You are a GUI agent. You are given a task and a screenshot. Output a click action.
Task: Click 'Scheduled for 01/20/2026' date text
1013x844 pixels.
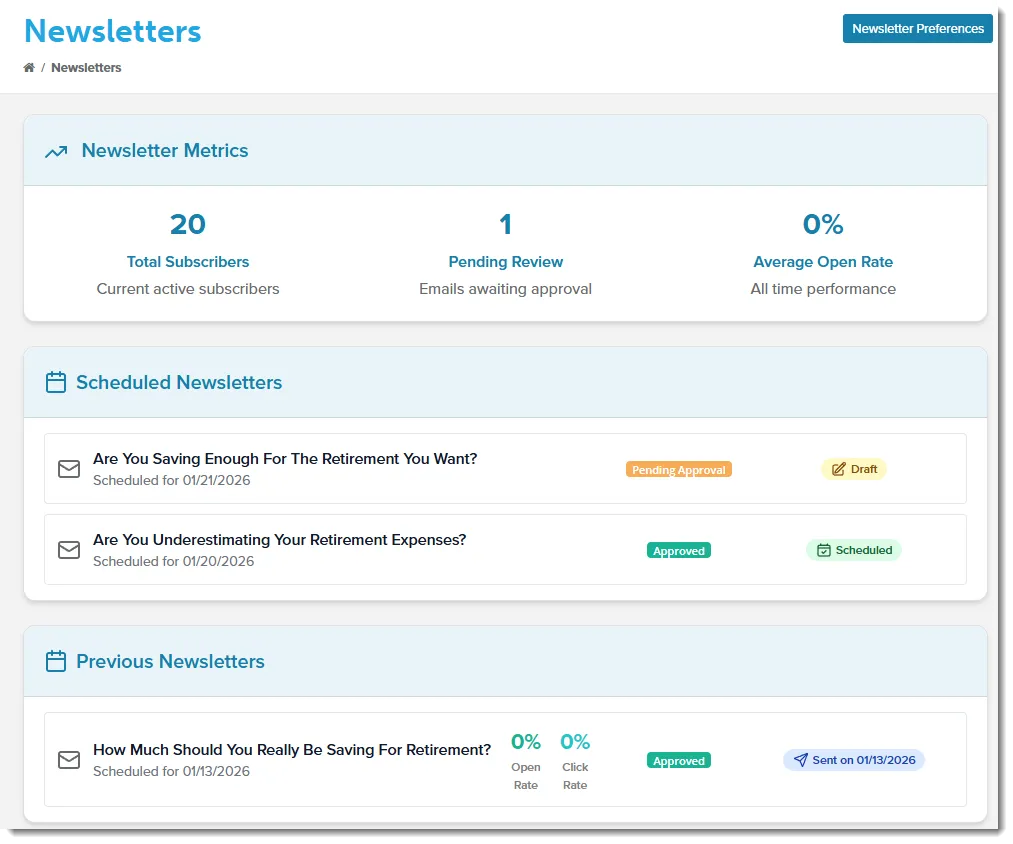(x=173, y=562)
